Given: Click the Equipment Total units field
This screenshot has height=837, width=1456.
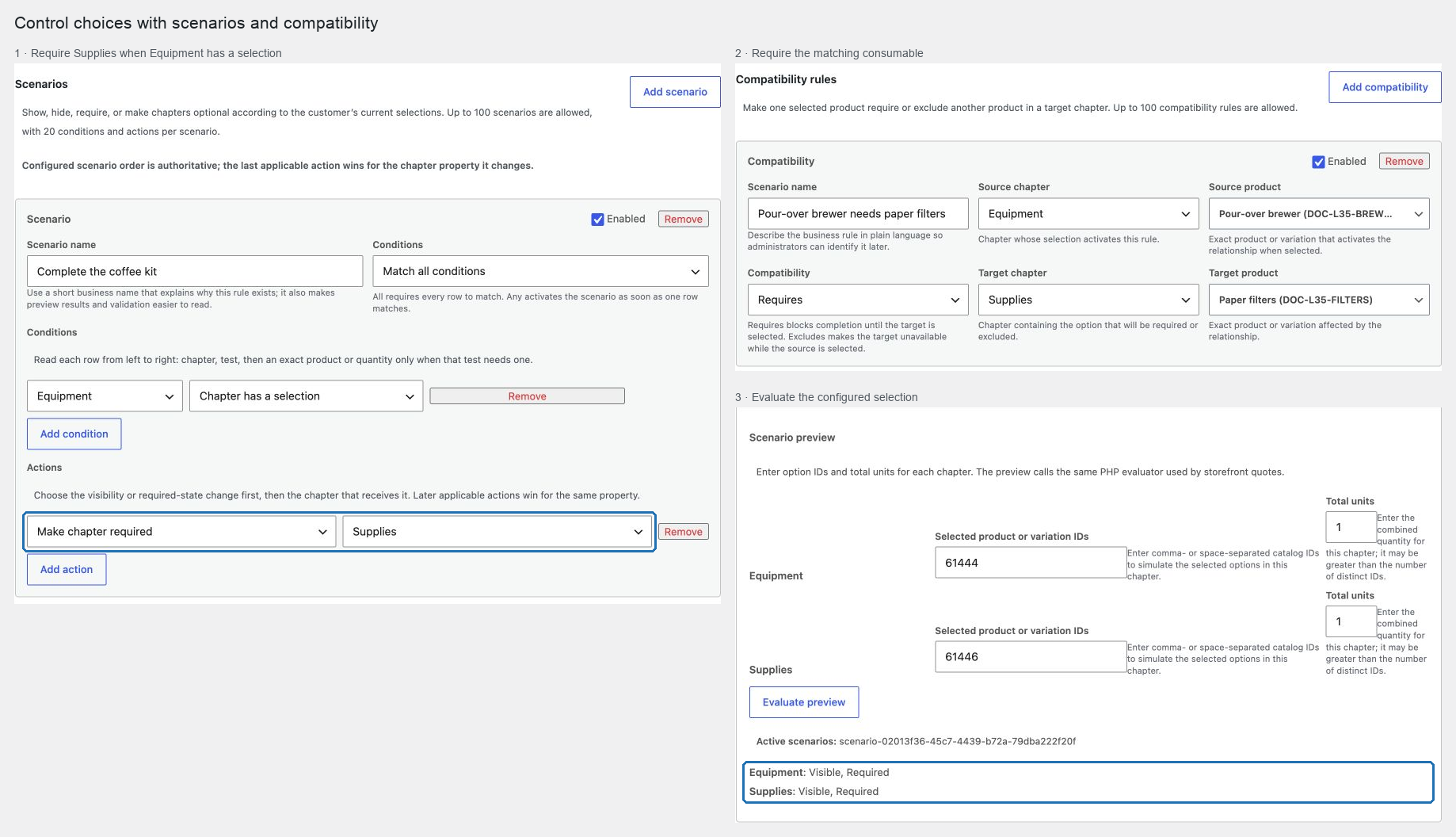Looking at the screenshot, I should pyautogui.click(x=1351, y=527).
